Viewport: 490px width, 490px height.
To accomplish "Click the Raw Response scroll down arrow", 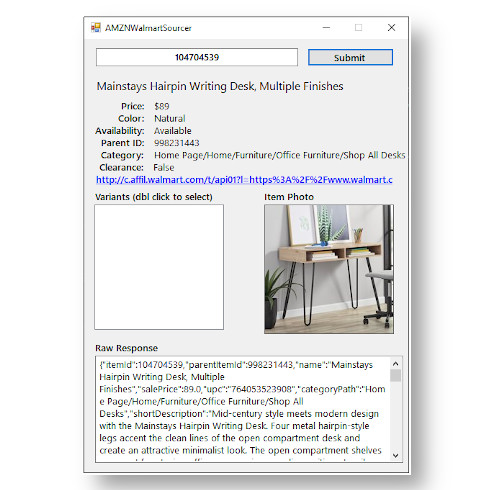I will coord(396,455).
